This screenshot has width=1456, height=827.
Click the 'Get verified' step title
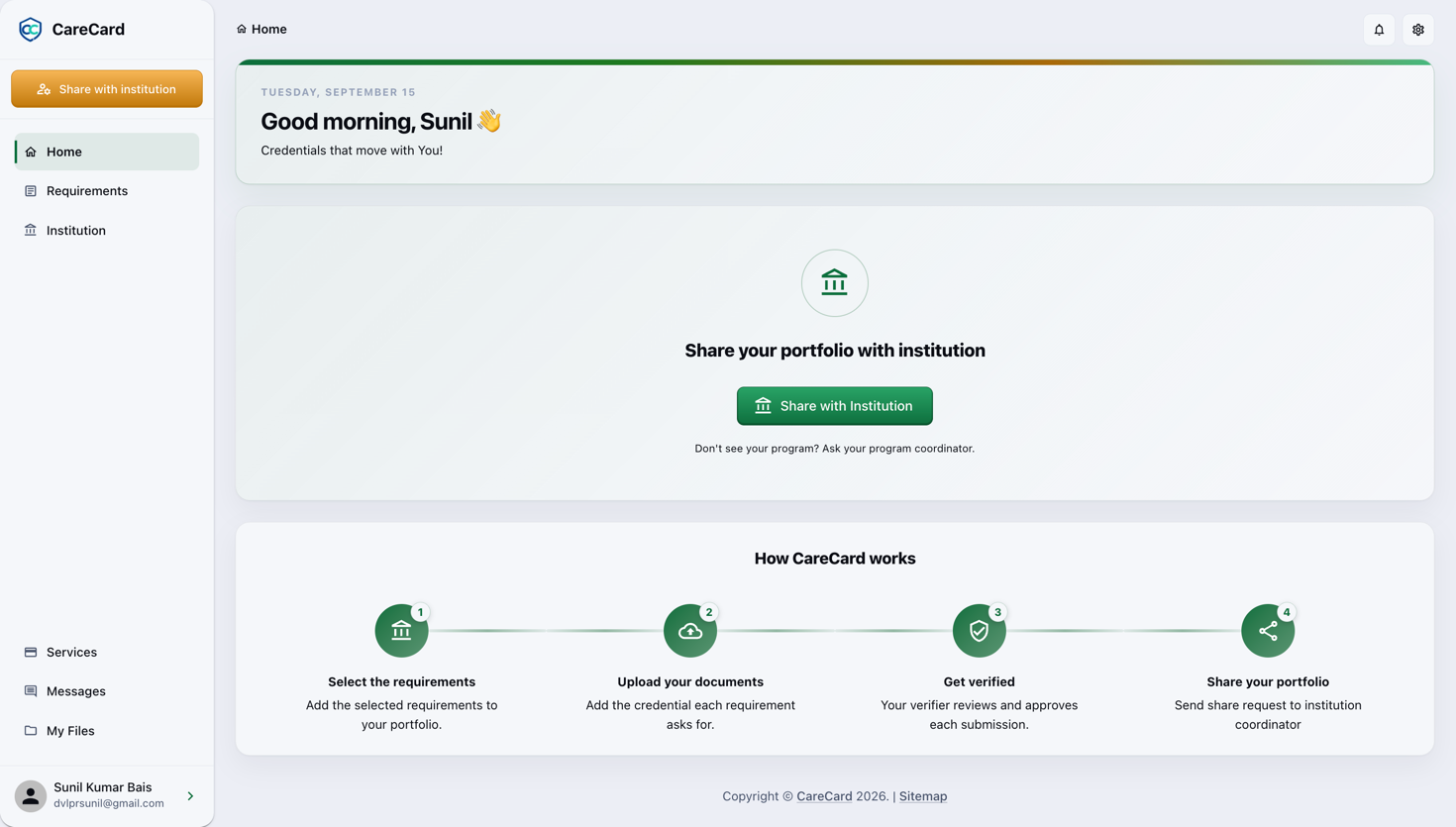[979, 681]
